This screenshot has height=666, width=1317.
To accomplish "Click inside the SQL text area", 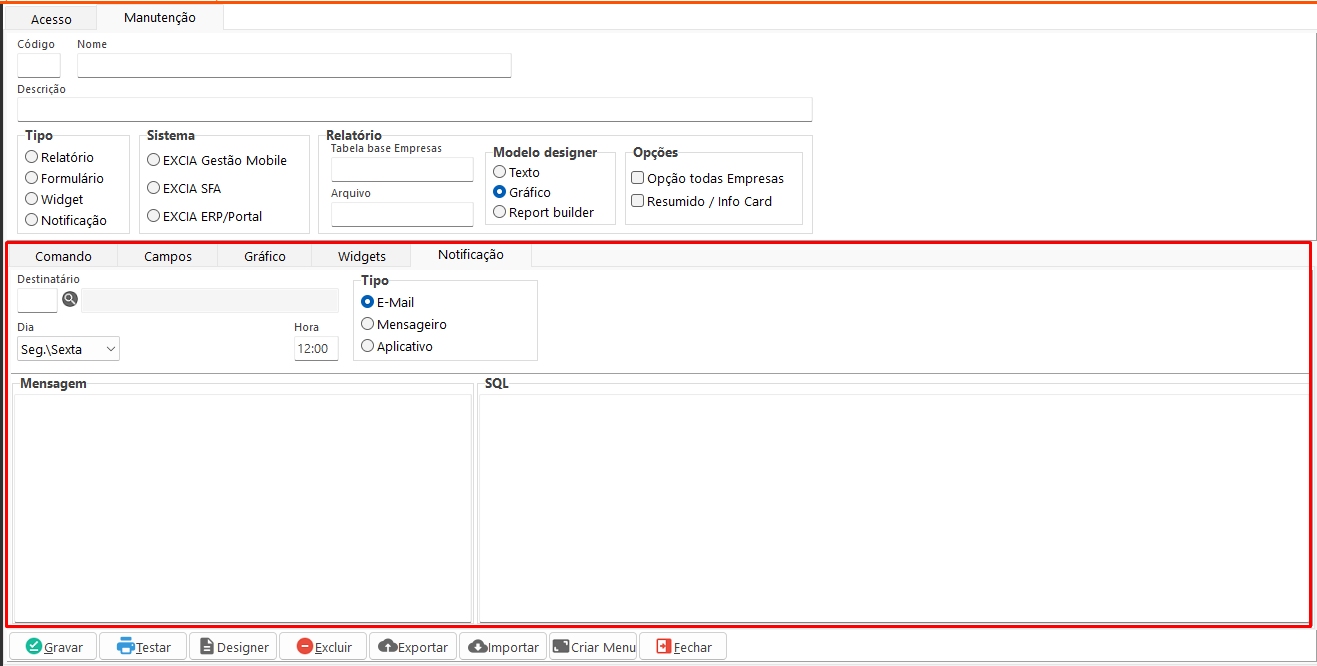I will click(892, 507).
